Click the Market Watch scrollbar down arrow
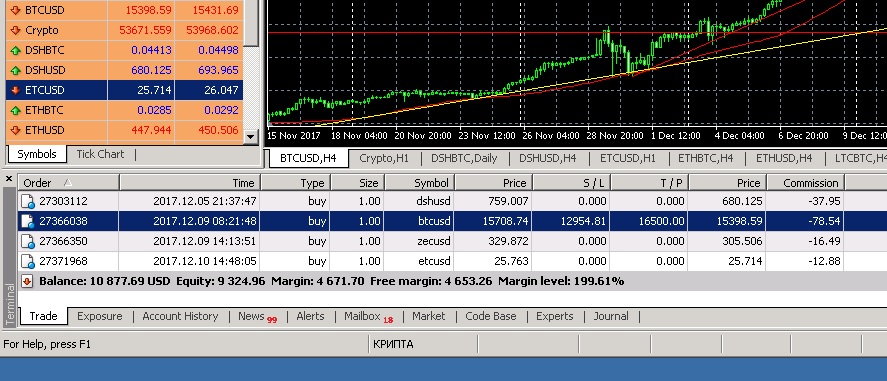Viewport: 887px width, 381px height. (x=251, y=136)
